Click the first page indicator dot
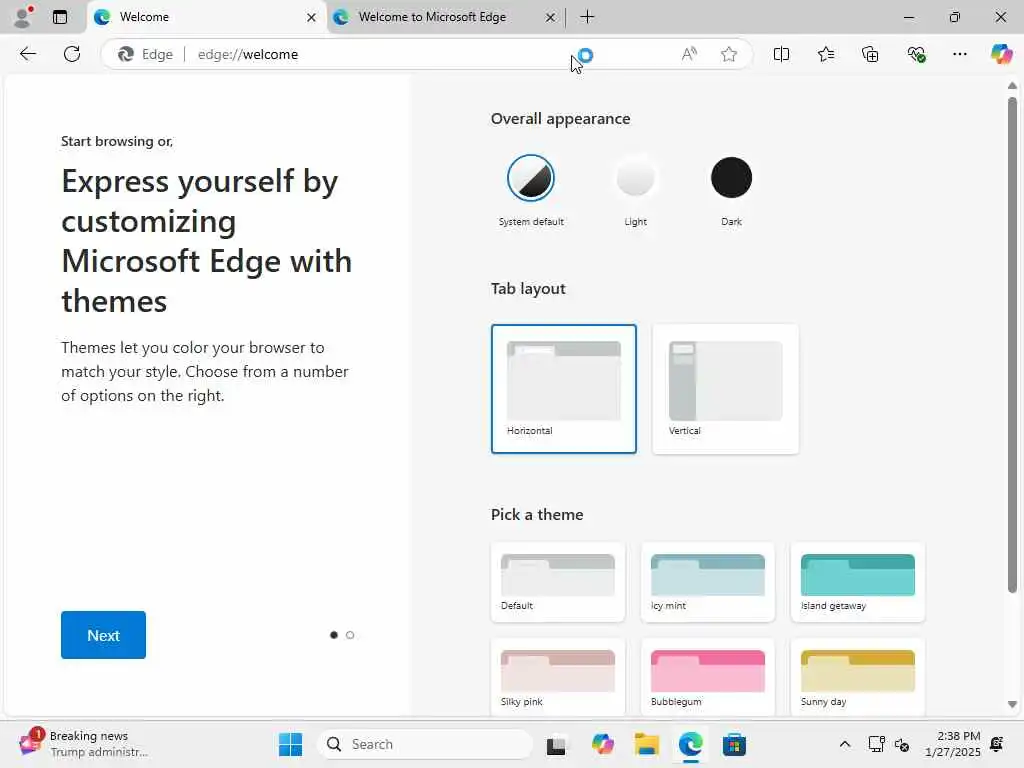Image resolution: width=1024 pixels, height=768 pixels. point(334,635)
